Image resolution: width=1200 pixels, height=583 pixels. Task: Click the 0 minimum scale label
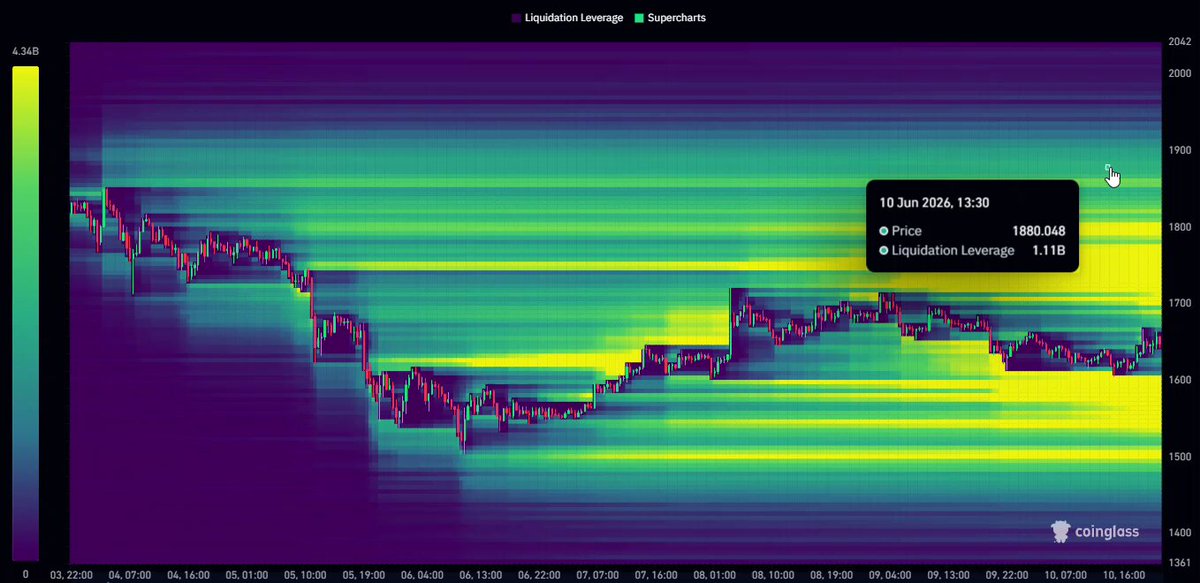[25, 573]
